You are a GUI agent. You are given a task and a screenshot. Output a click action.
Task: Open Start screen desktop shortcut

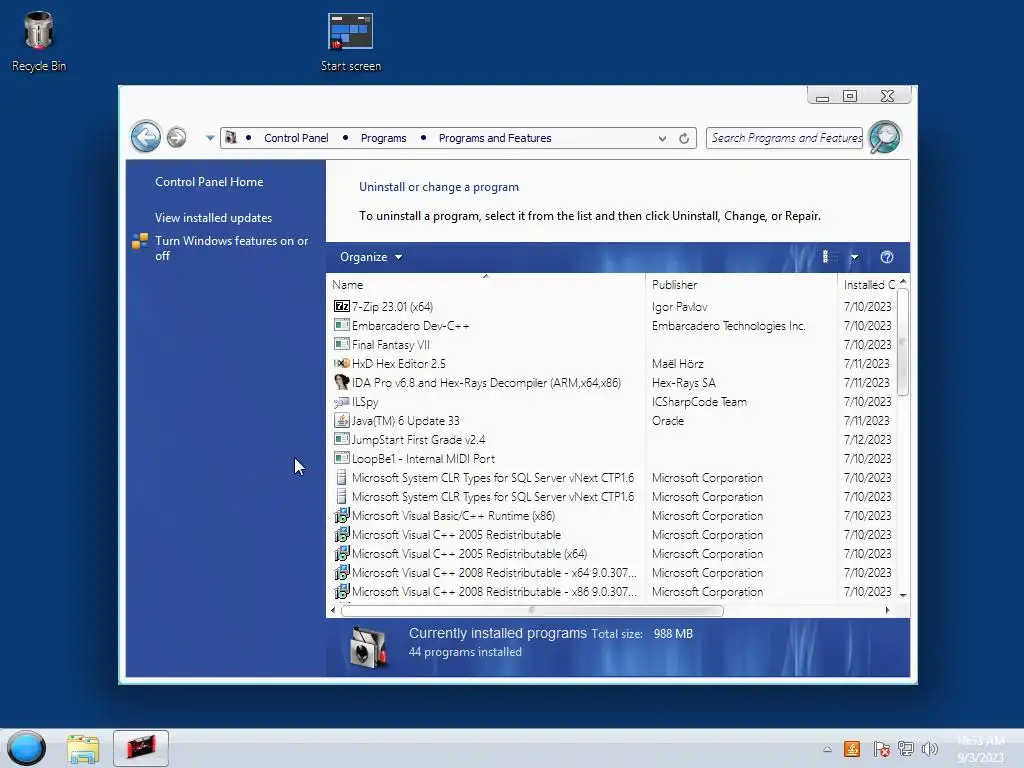pos(351,42)
